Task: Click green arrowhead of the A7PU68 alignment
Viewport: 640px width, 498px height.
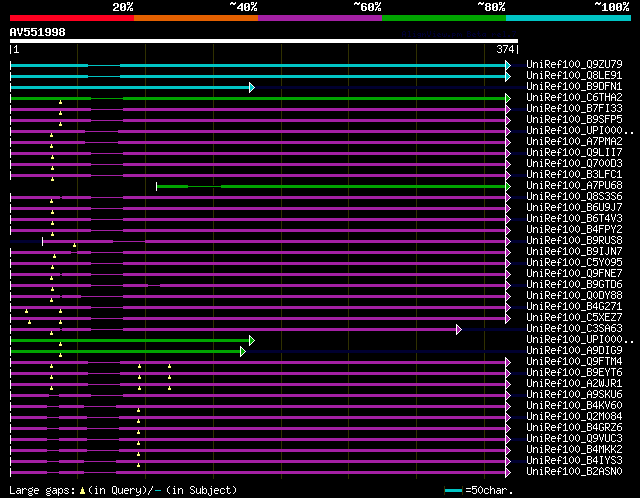Action: (x=508, y=187)
